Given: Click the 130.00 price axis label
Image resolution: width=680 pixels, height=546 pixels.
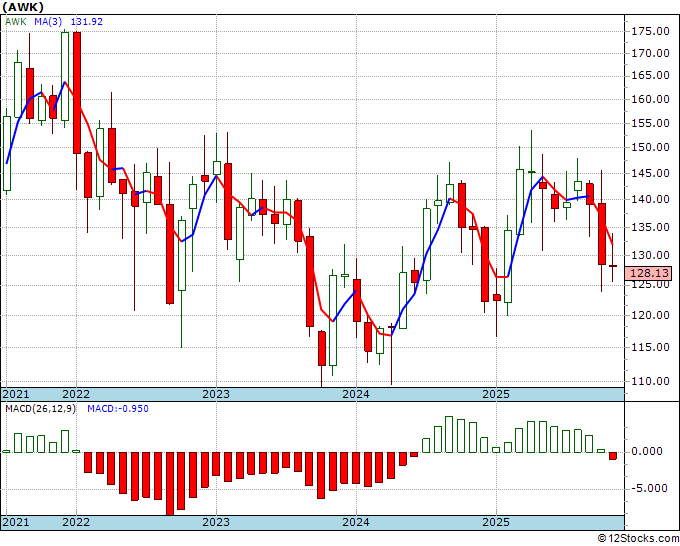Looking at the screenshot, I should [x=650, y=255].
